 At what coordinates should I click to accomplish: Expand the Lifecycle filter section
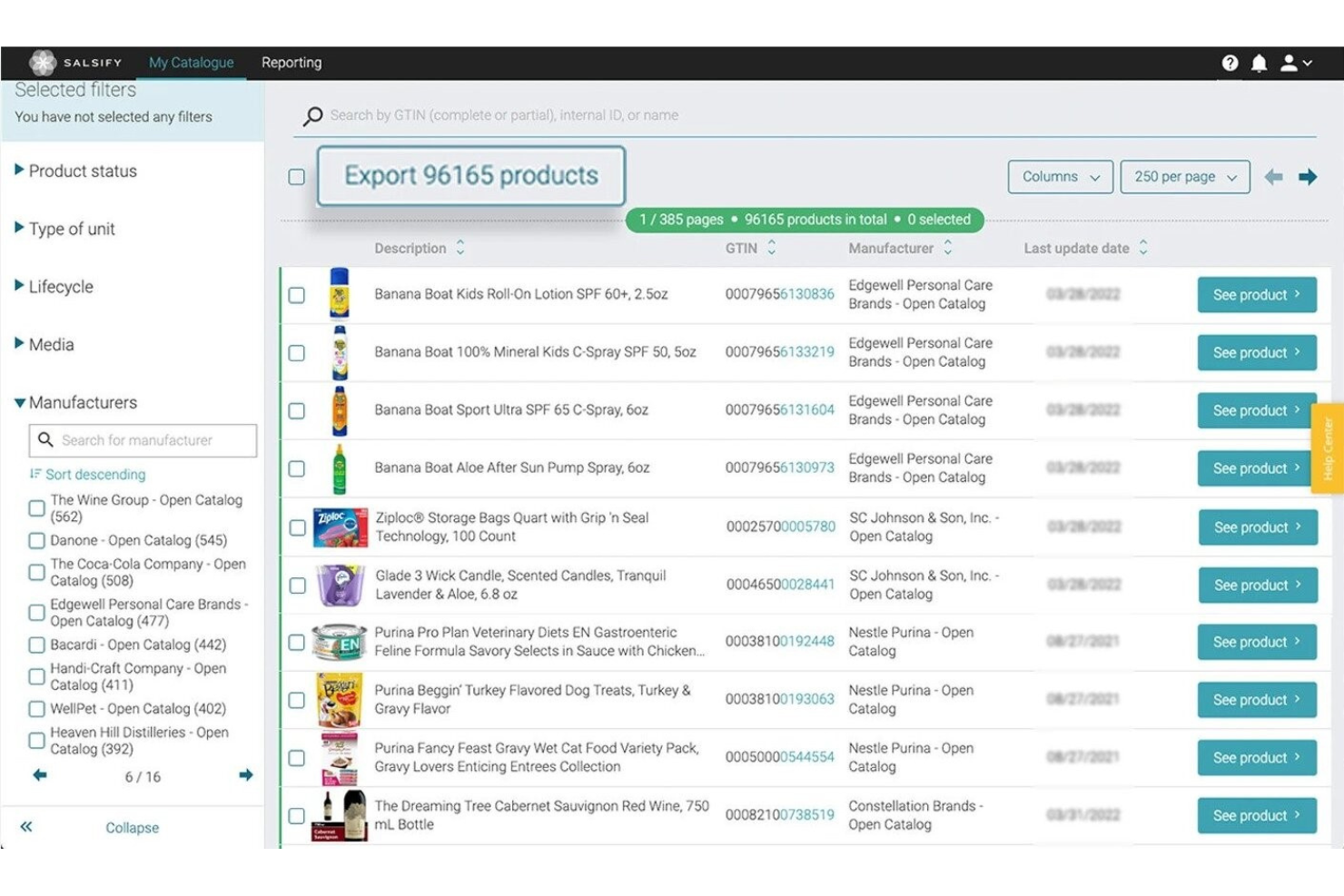(54, 287)
